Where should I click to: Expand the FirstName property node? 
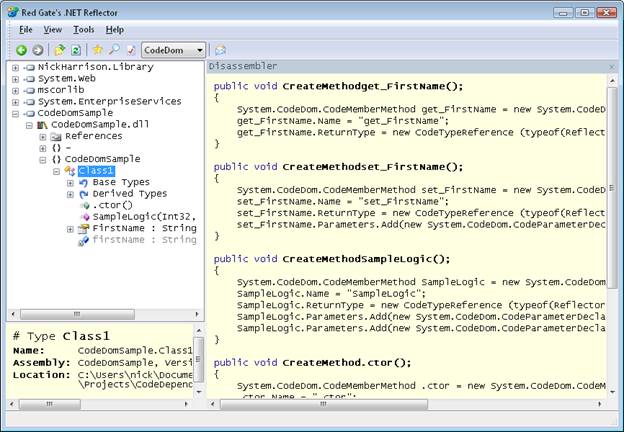point(70,229)
